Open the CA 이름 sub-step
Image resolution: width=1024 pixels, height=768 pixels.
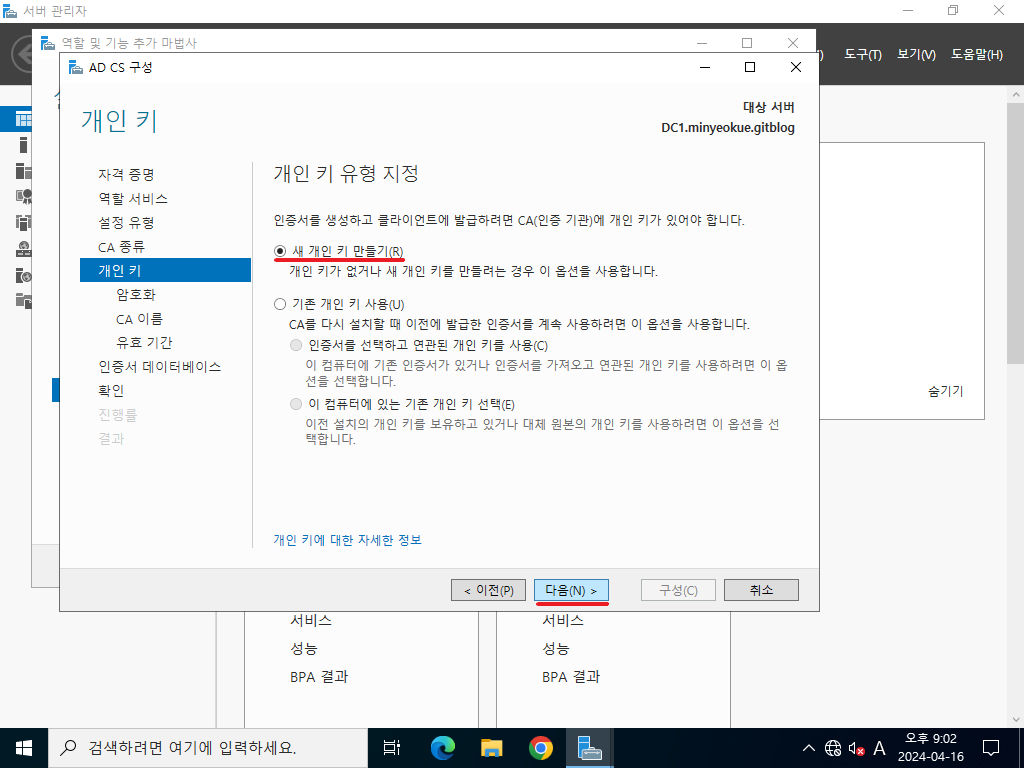pyautogui.click(x=139, y=319)
